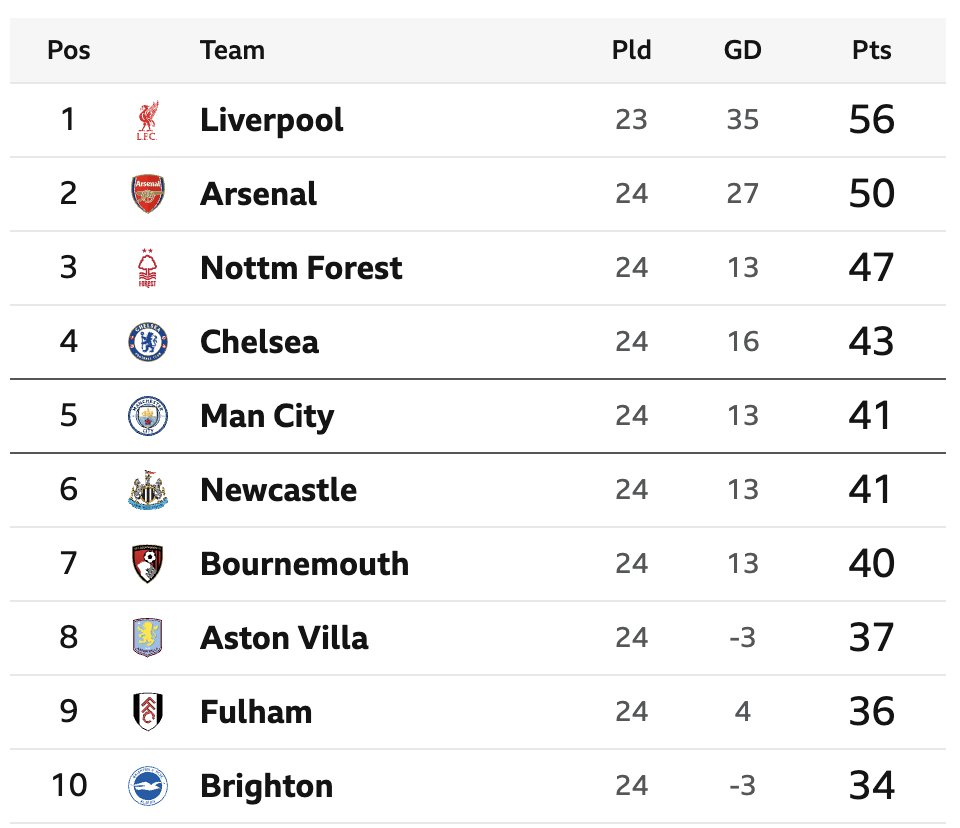Image resolution: width=960 pixels, height=828 pixels.
Task: Click the Man City club crest
Action: click(148, 416)
